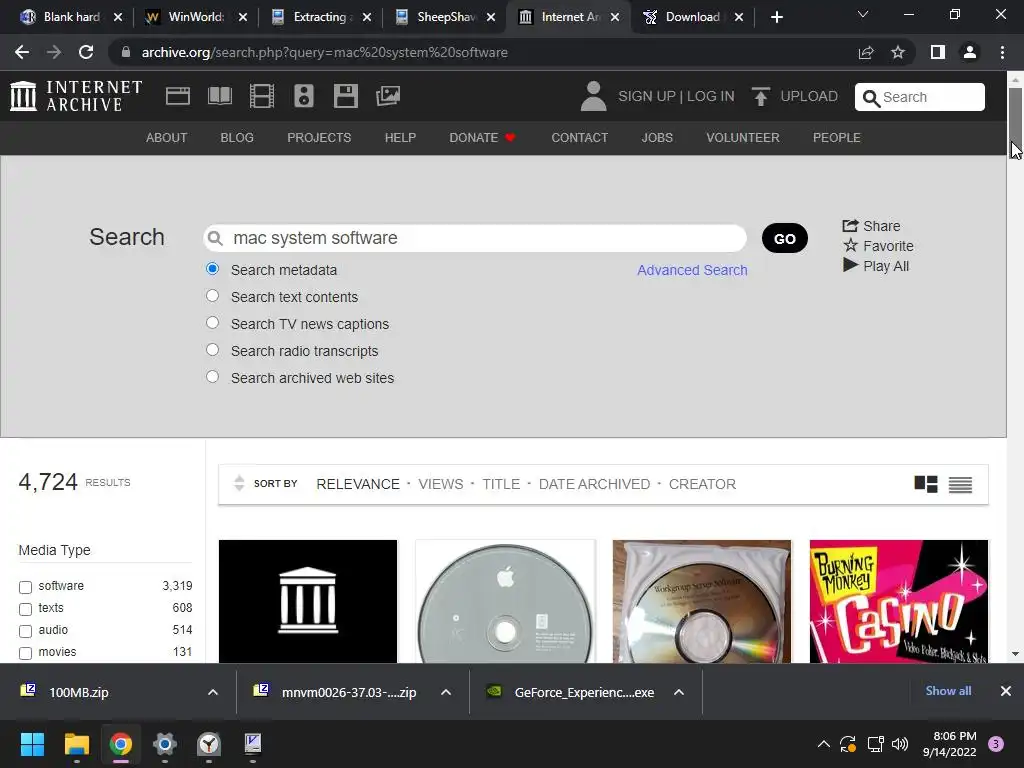Open Chrome tab search chevron
This screenshot has width=1024, height=768.
tap(863, 14)
